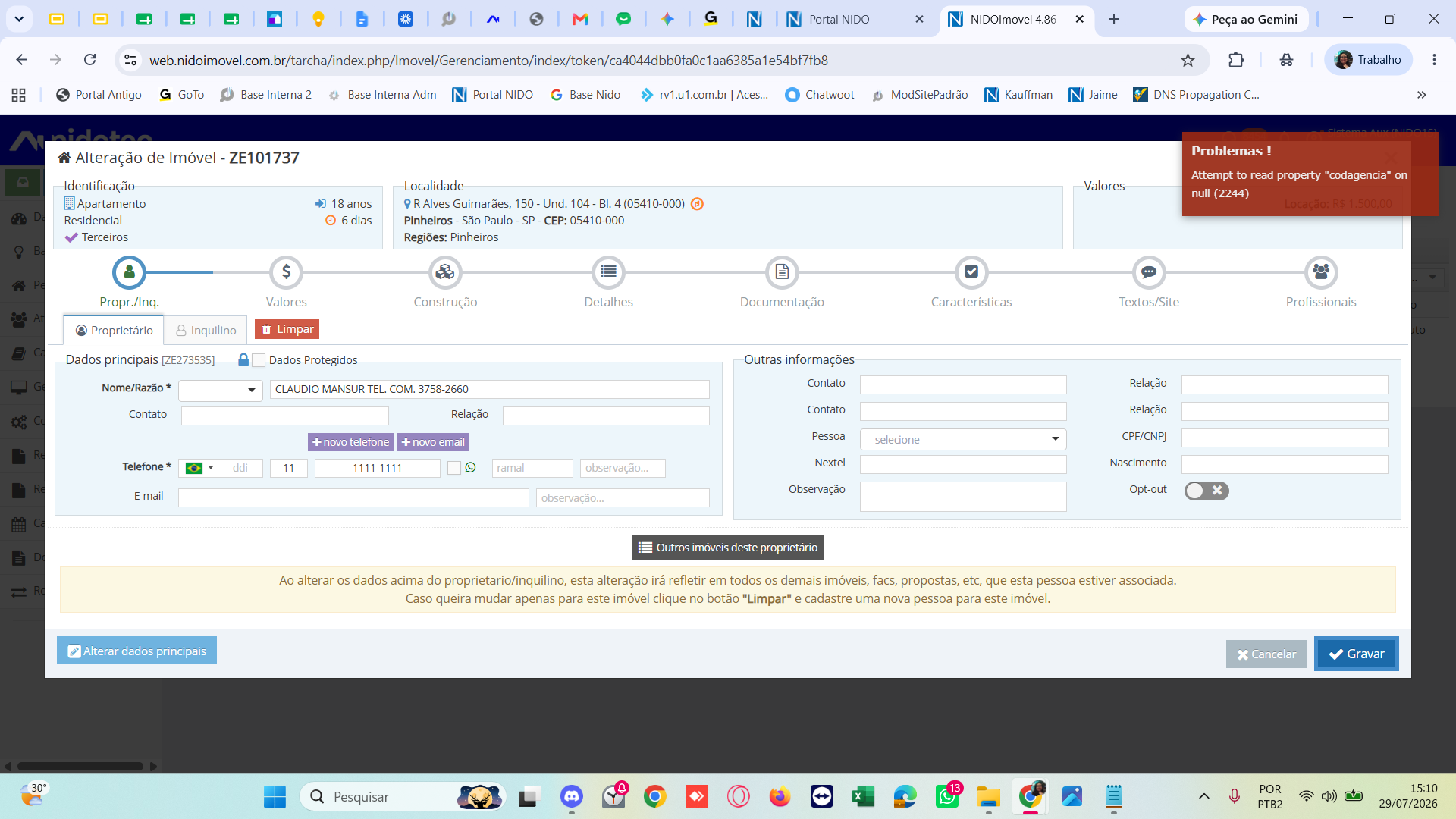Image resolution: width=1456 pixels, height=819 pixels.
Task: Open the browser extensions puzzle icon
Action: pos(1236,60)
